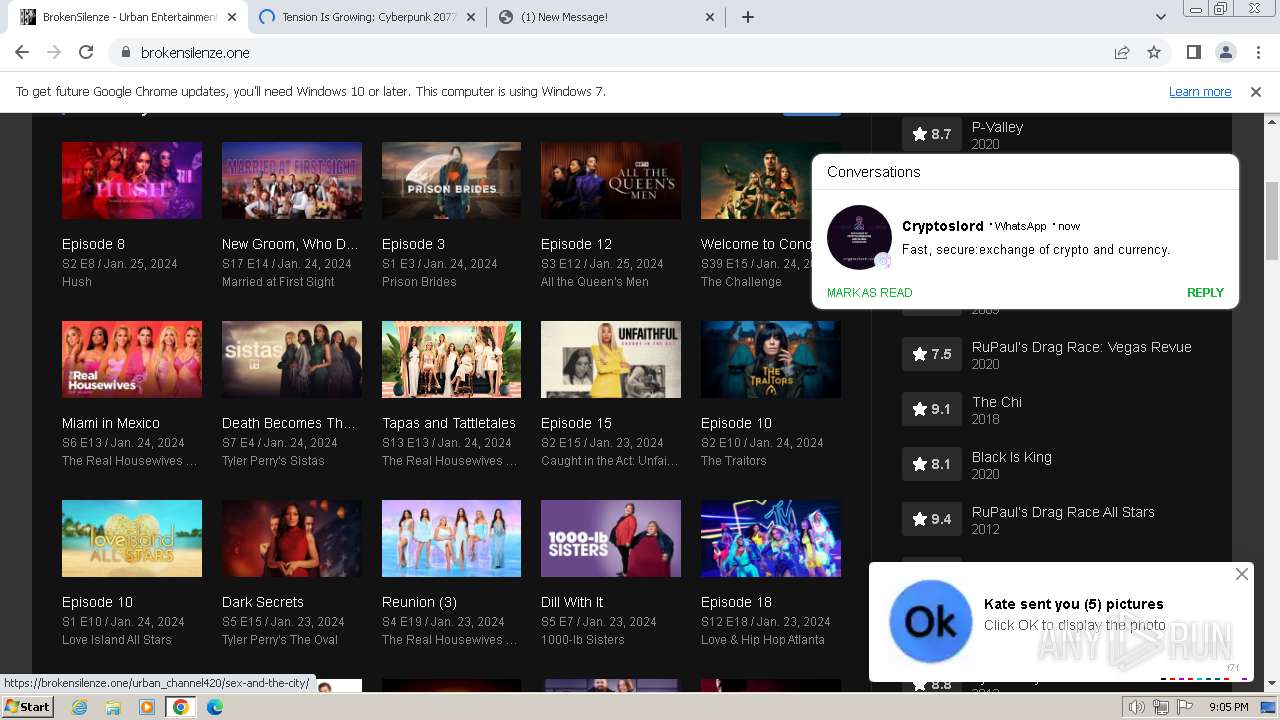
Task: Open the Episode 12 title link
Action: click(576, 244)
